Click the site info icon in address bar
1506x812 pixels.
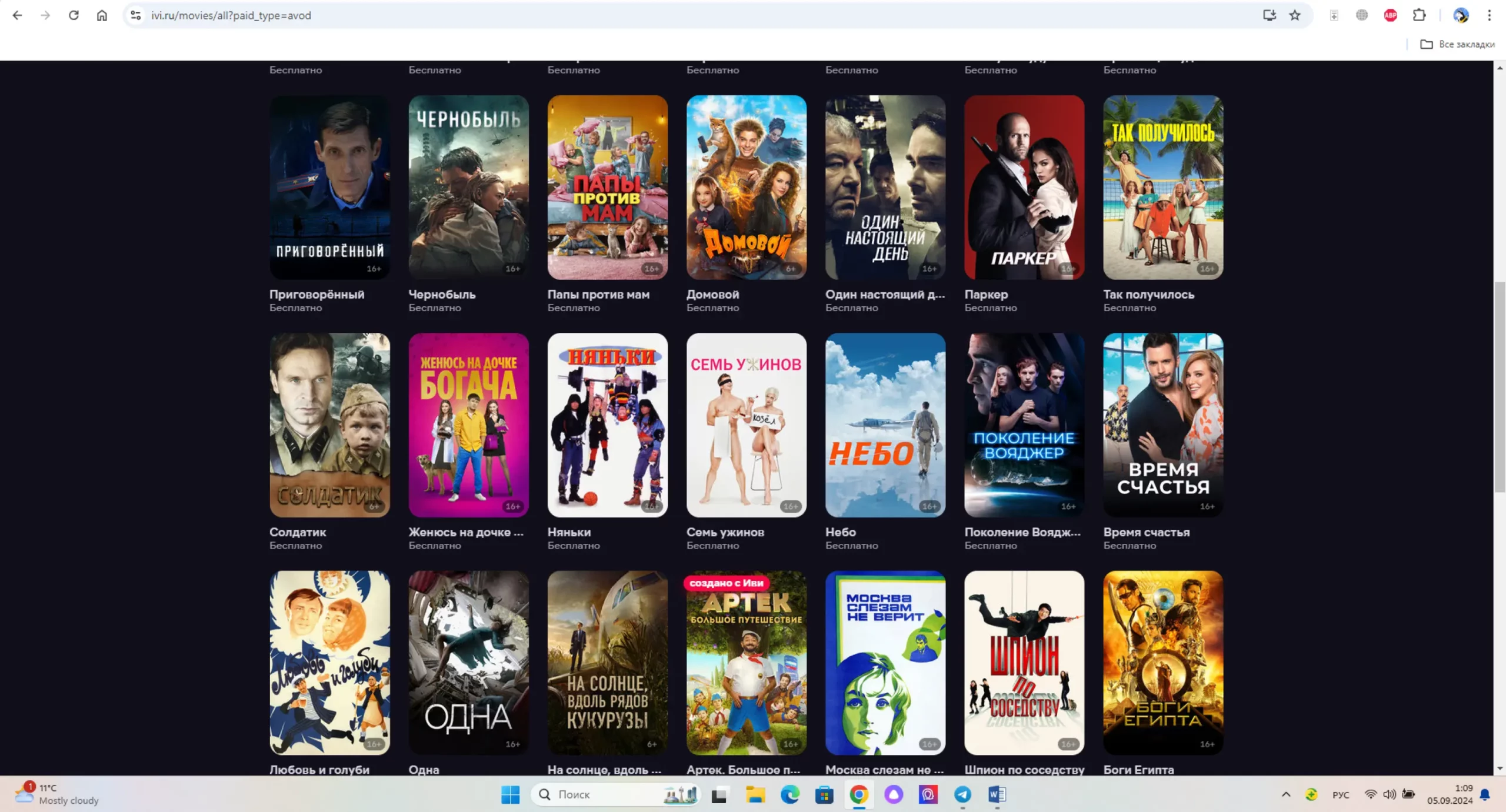(x=136, y=15)
